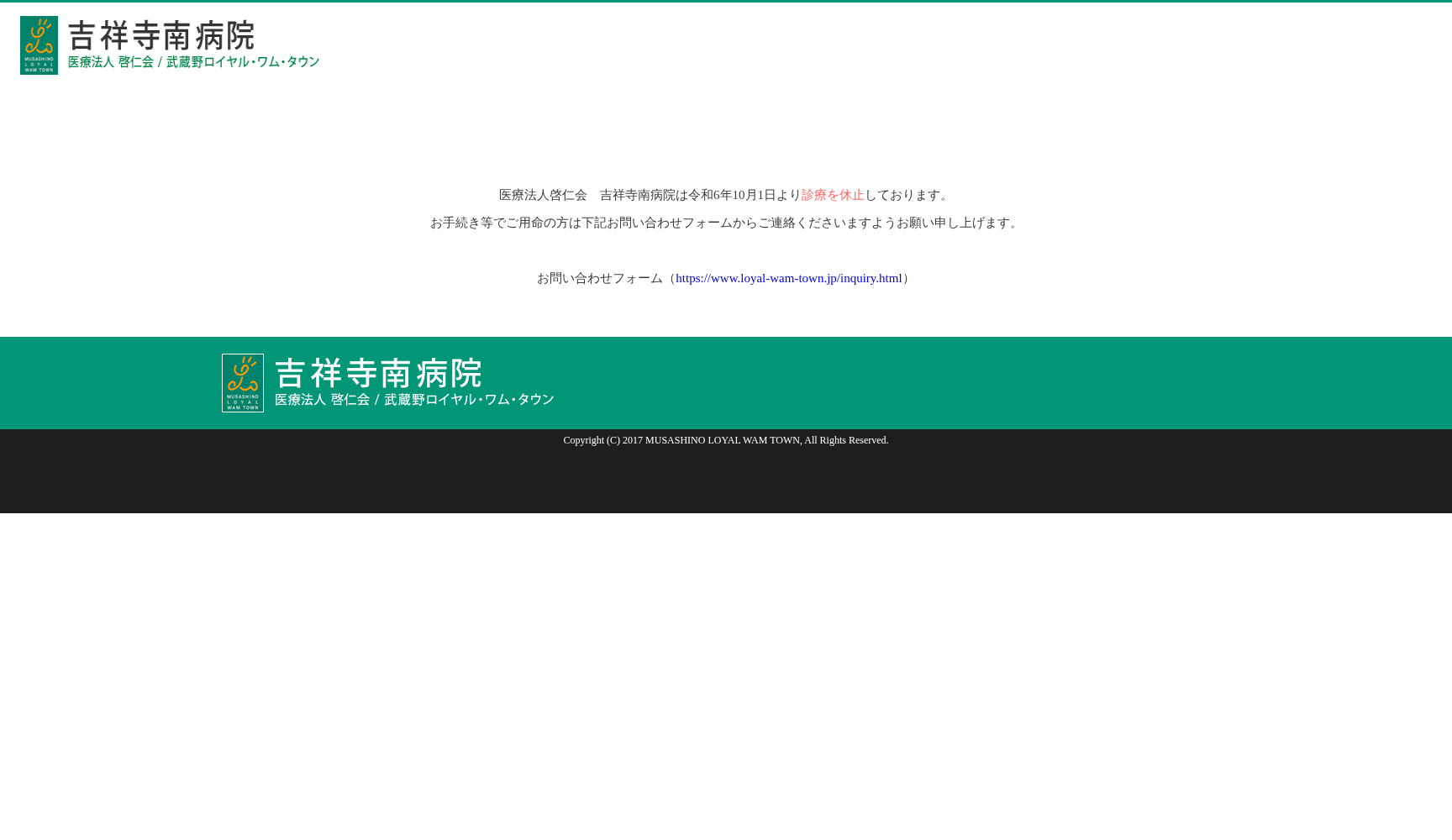Click the 吉祥寺南病院 title in the header
The height and width of the screenshot is (840, 1452).
point(161,35)
